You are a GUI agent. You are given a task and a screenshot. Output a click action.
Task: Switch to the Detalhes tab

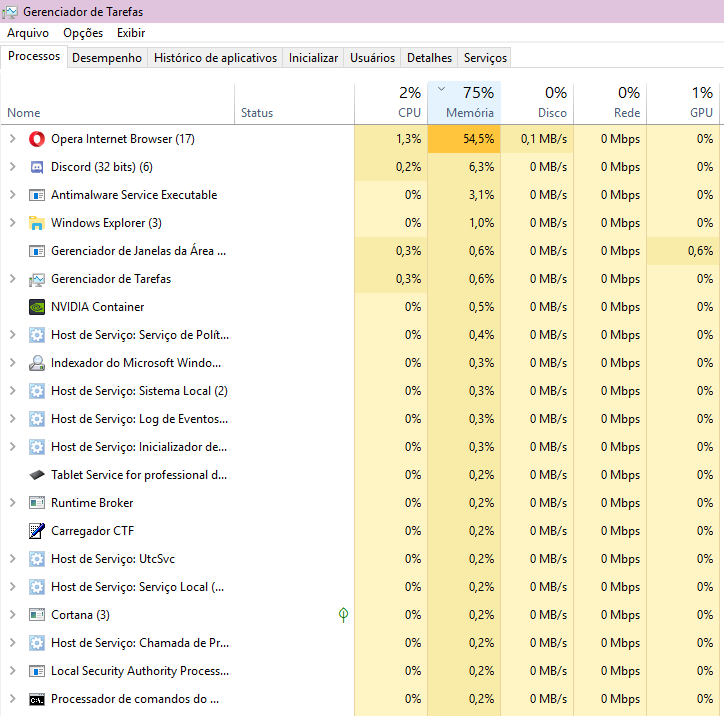[x=429, y=58]
